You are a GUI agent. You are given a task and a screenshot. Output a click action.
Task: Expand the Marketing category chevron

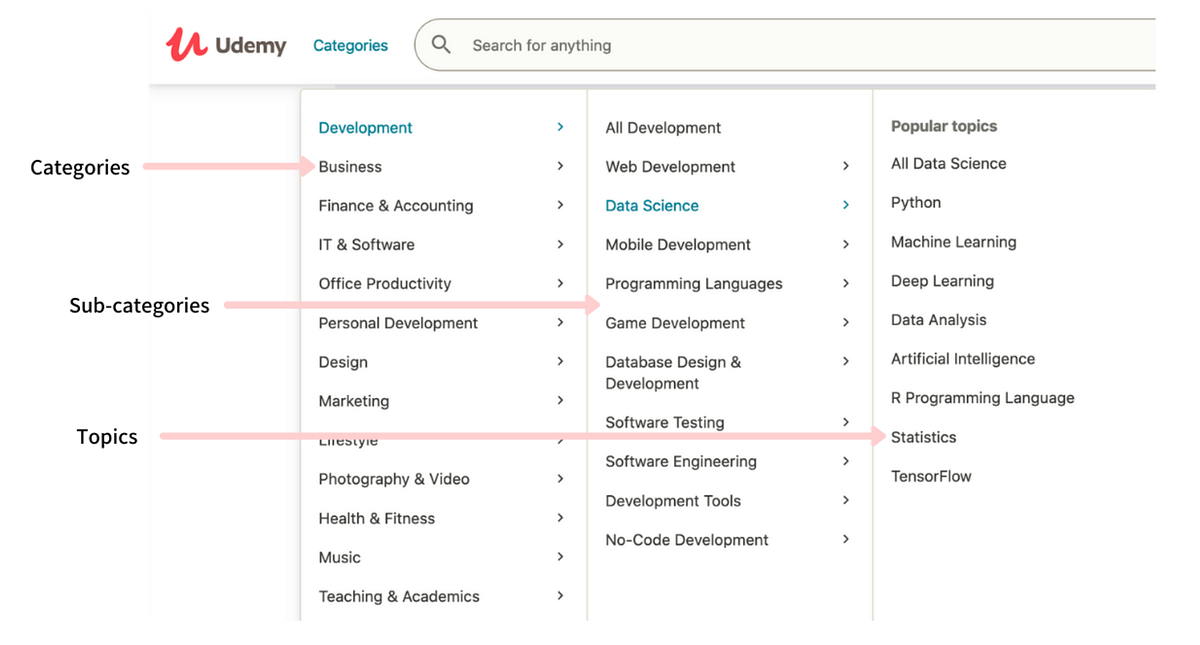pos(560,400)
